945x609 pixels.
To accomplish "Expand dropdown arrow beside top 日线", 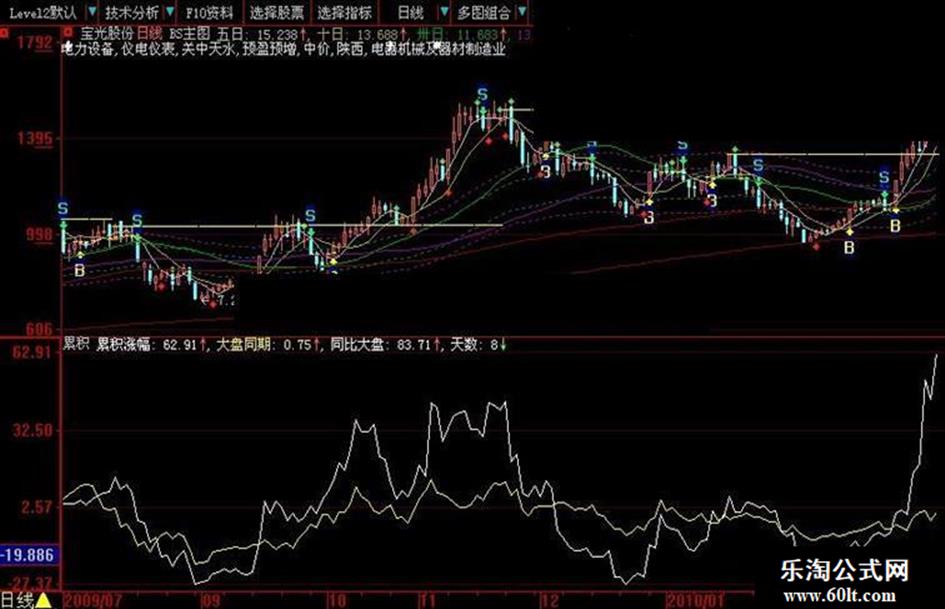I will click(444, 11).
